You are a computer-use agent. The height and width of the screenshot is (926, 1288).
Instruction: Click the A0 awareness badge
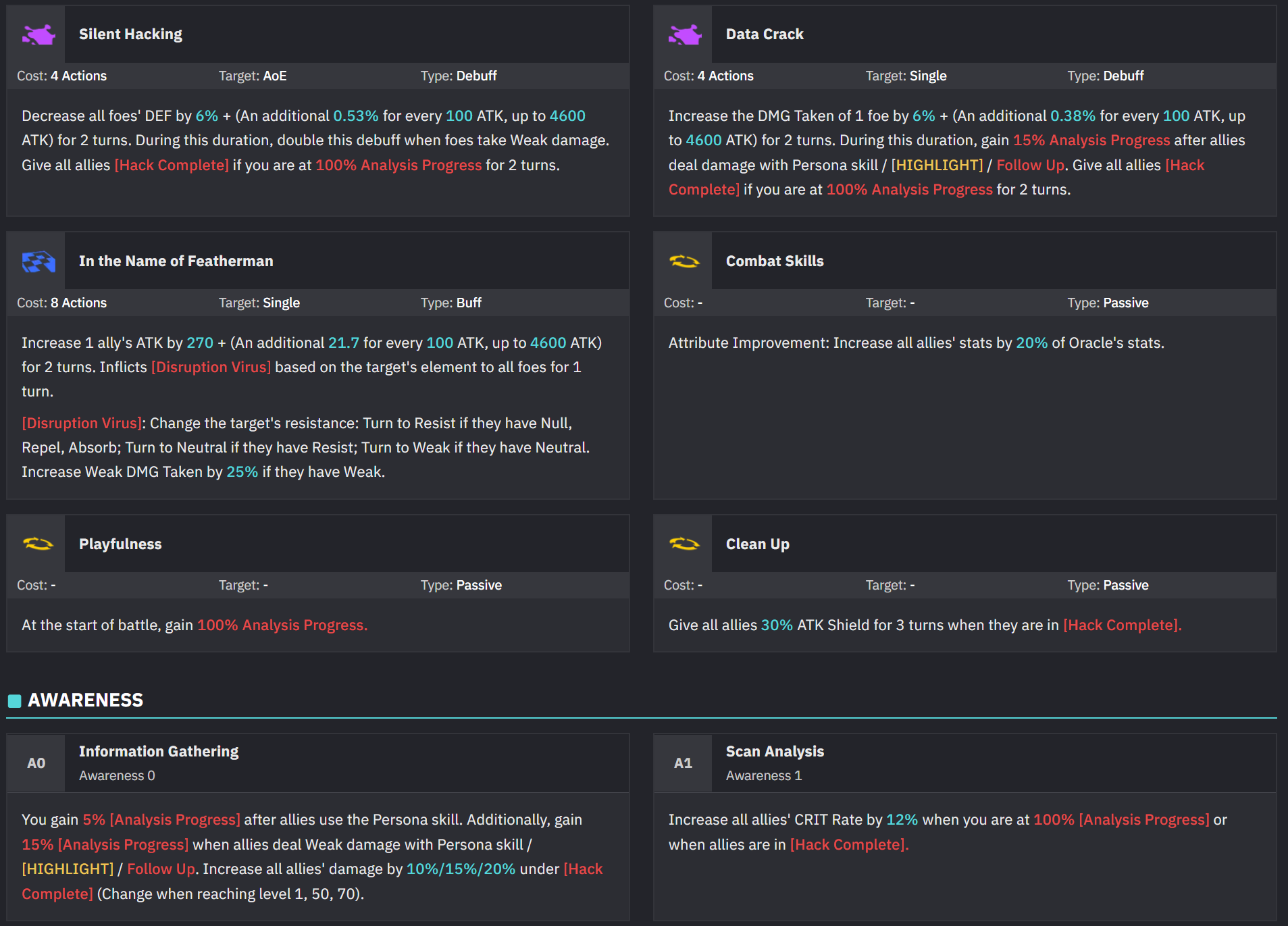coord(36,763)
